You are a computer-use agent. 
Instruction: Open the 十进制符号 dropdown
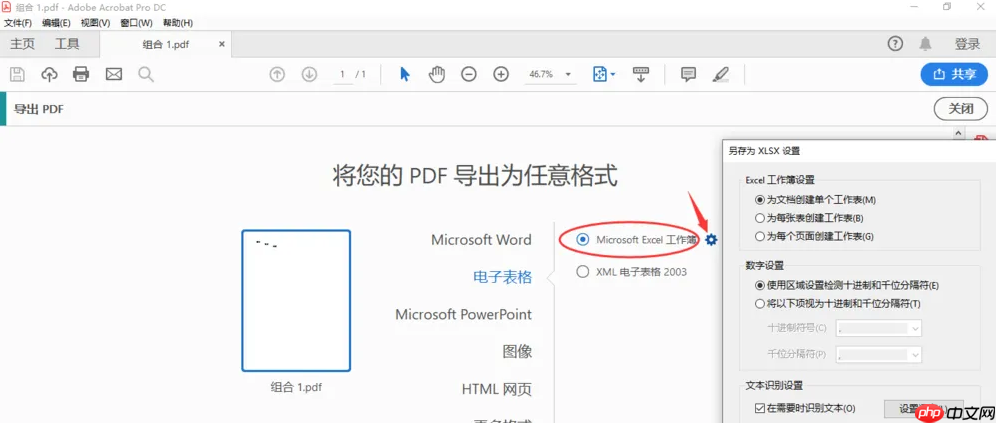coord(879,328)
